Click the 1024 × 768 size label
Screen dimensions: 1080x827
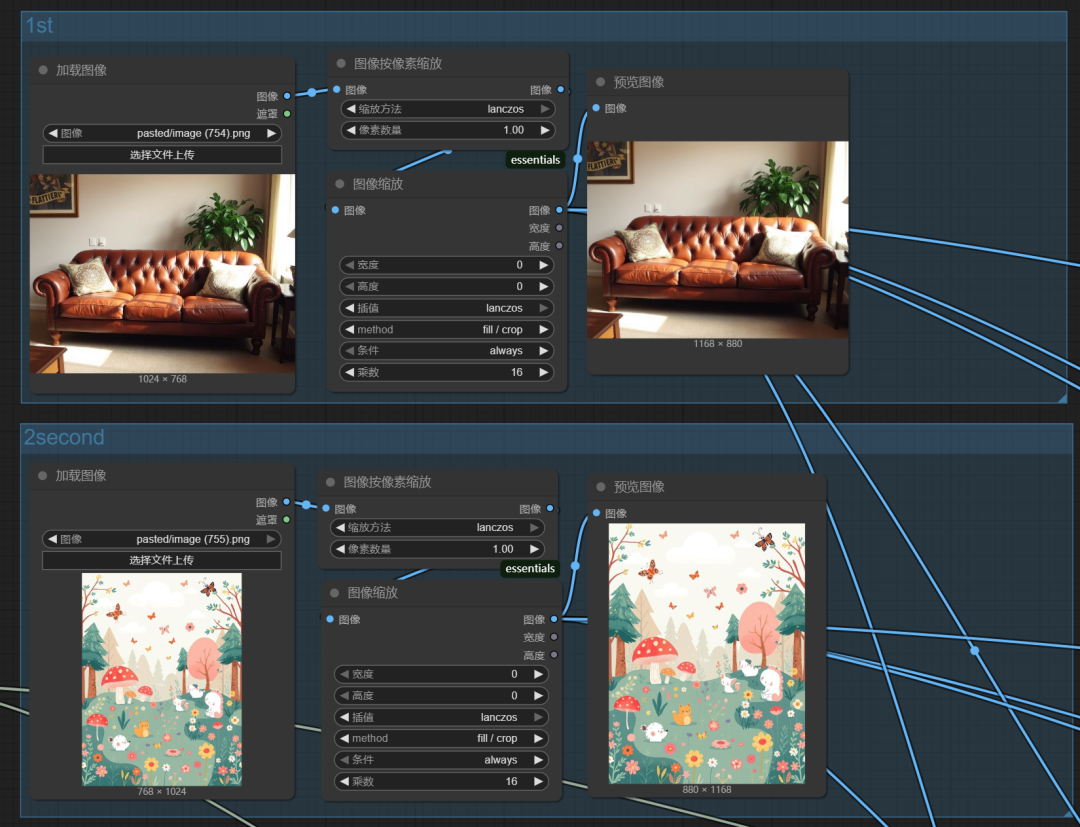tap(163, 379)
